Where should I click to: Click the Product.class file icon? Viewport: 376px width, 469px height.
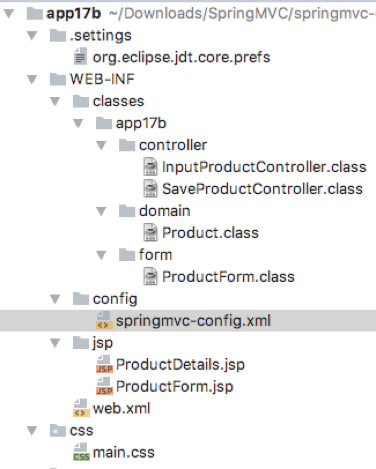click(150, 233)
